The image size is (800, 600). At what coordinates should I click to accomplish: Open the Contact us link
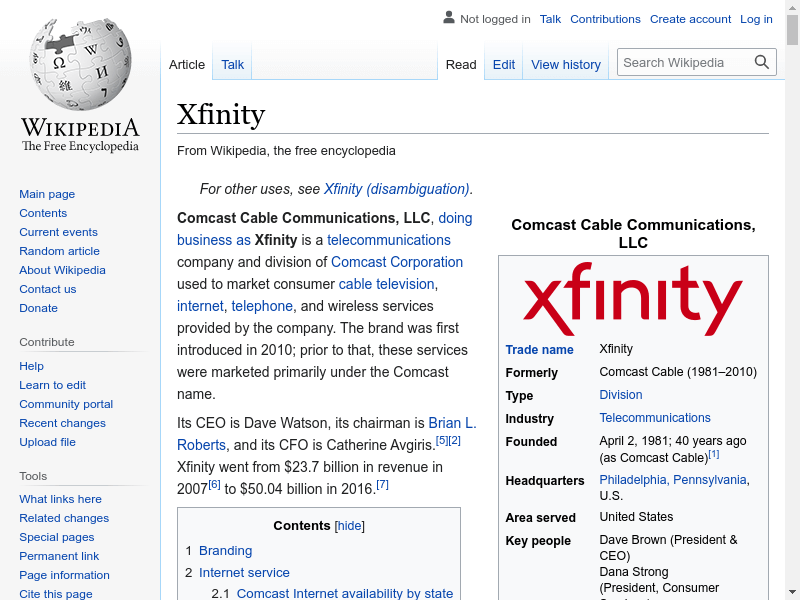47,289
